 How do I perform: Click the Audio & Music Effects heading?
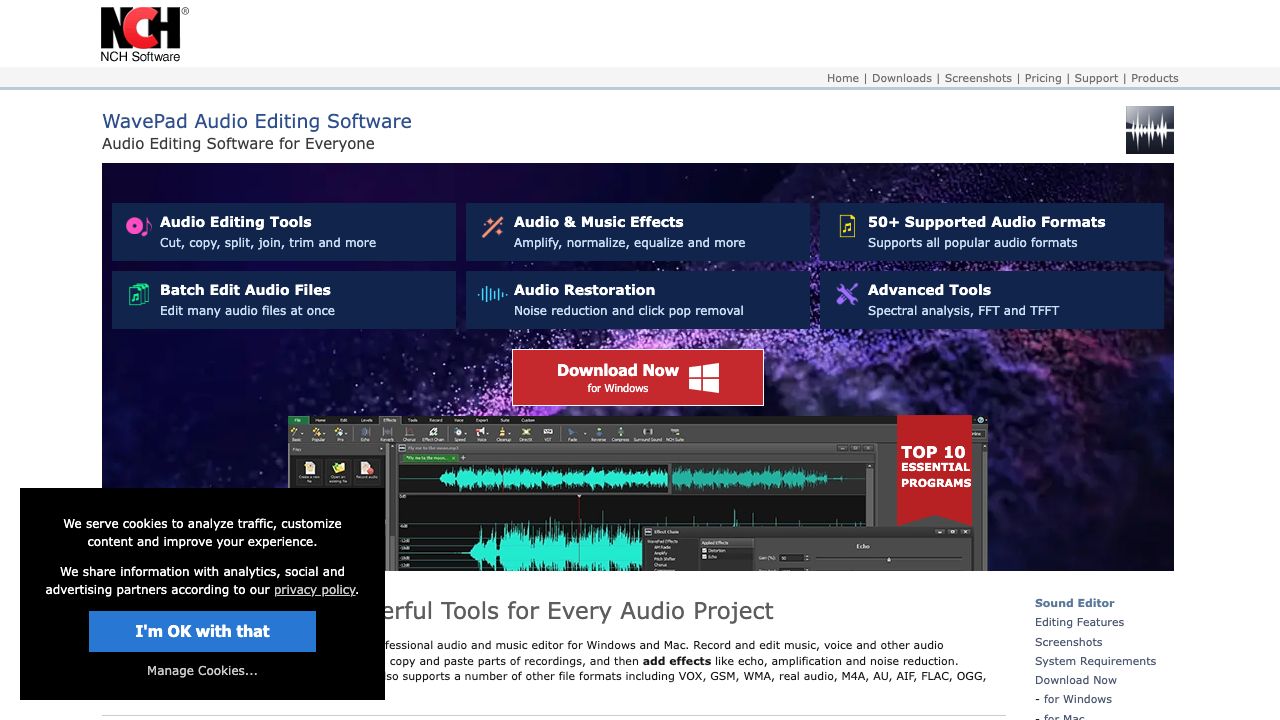click(x=599, y=222)
